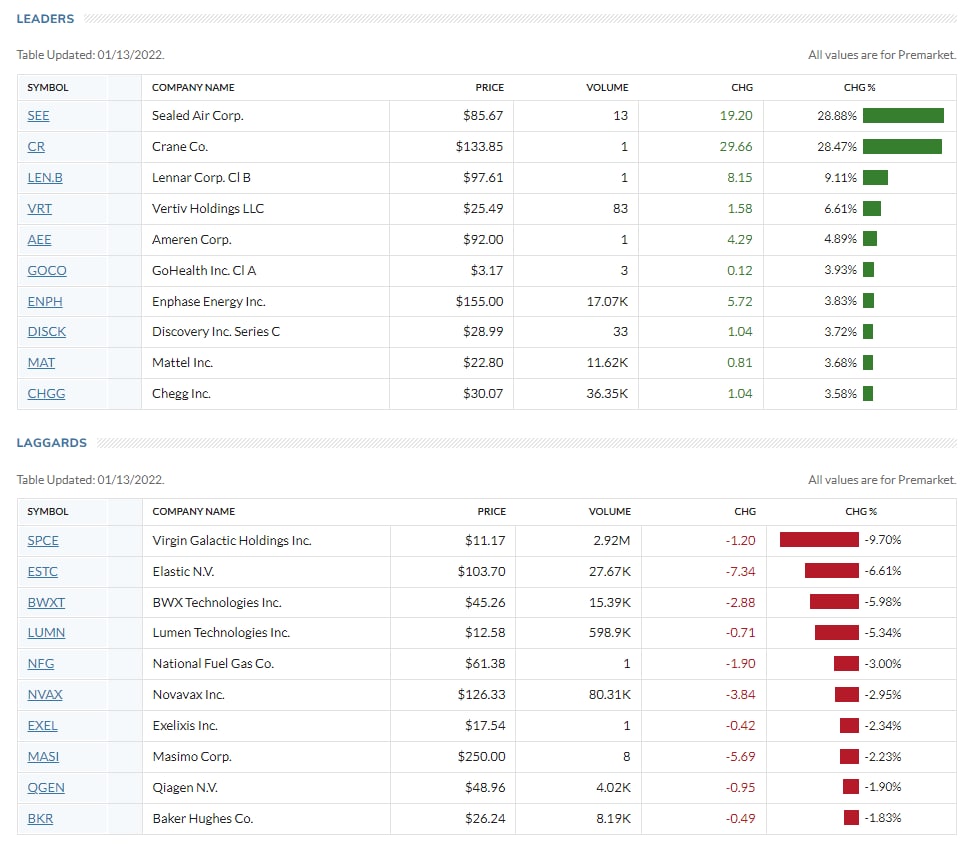The height and width of the screenshot is (845, 972).
Task: Open the SEE ticker symbol link
Action: click(38, 116)
